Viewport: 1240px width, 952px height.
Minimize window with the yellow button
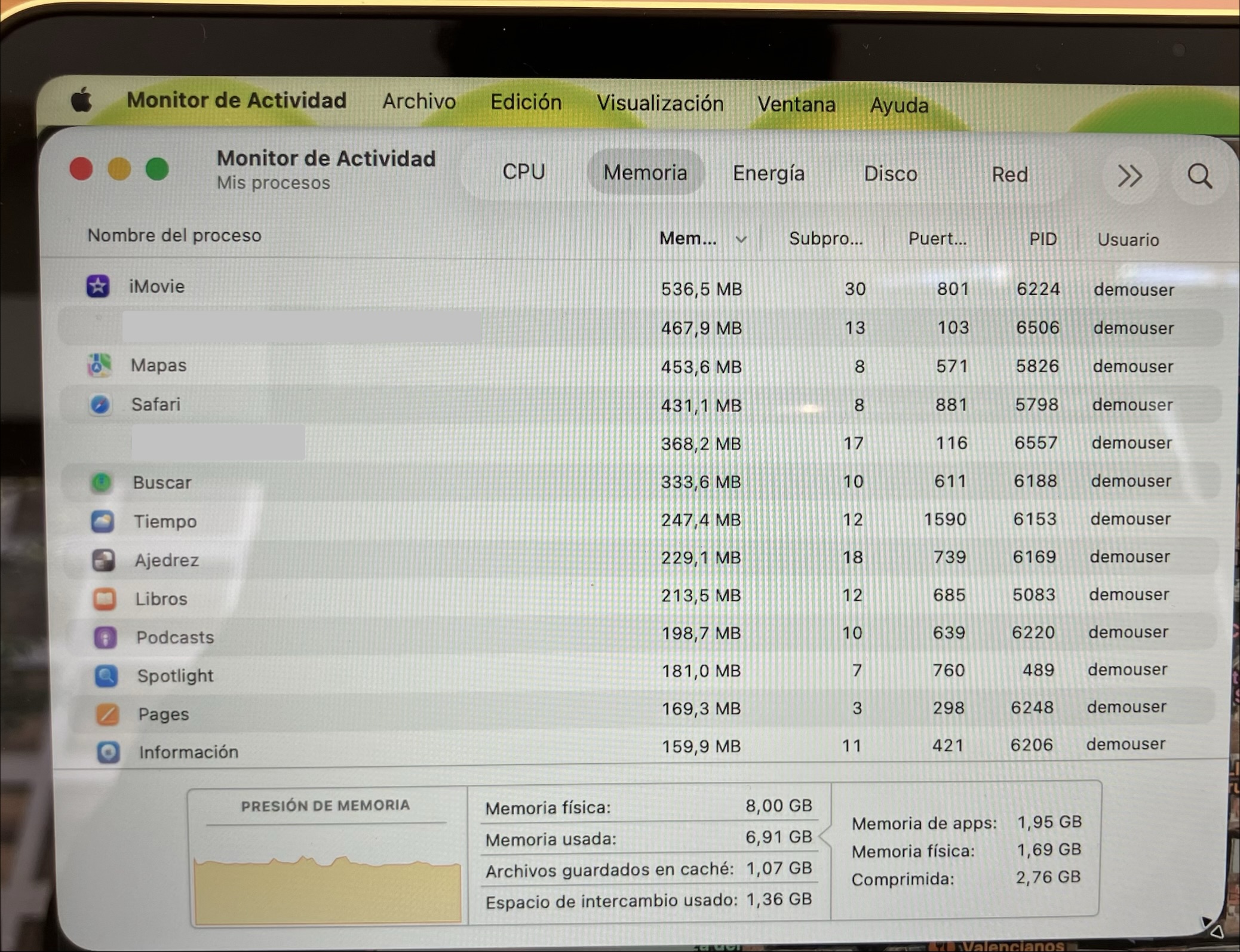coord(119,169)
